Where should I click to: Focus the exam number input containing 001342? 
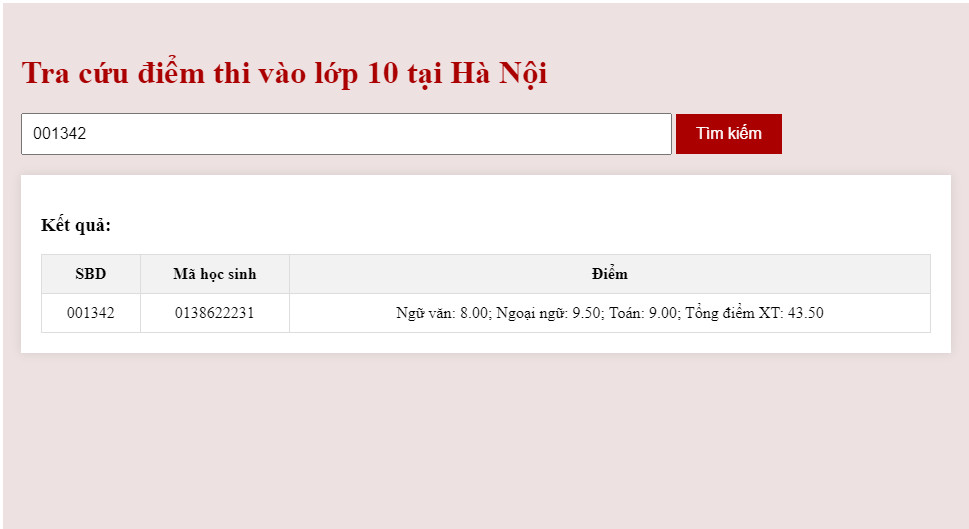point(346,133)
